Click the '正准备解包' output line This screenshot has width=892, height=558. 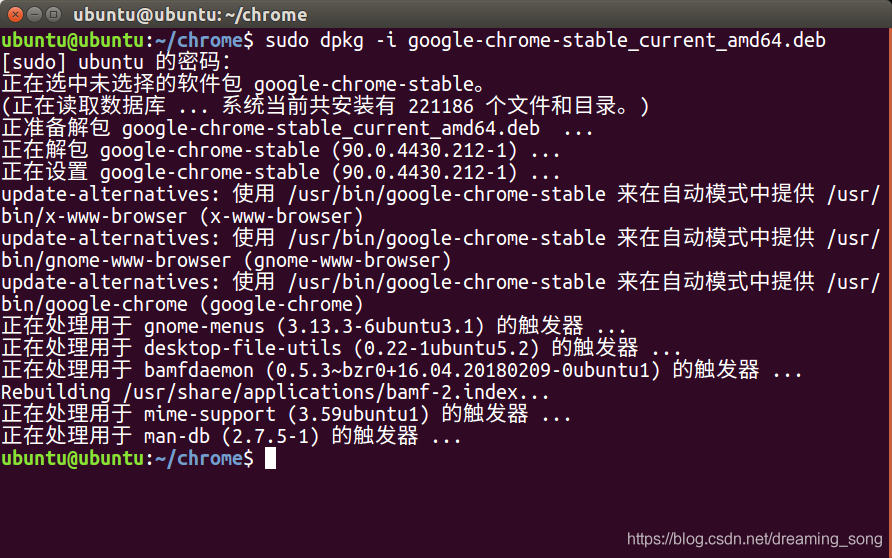coord(297,129)
